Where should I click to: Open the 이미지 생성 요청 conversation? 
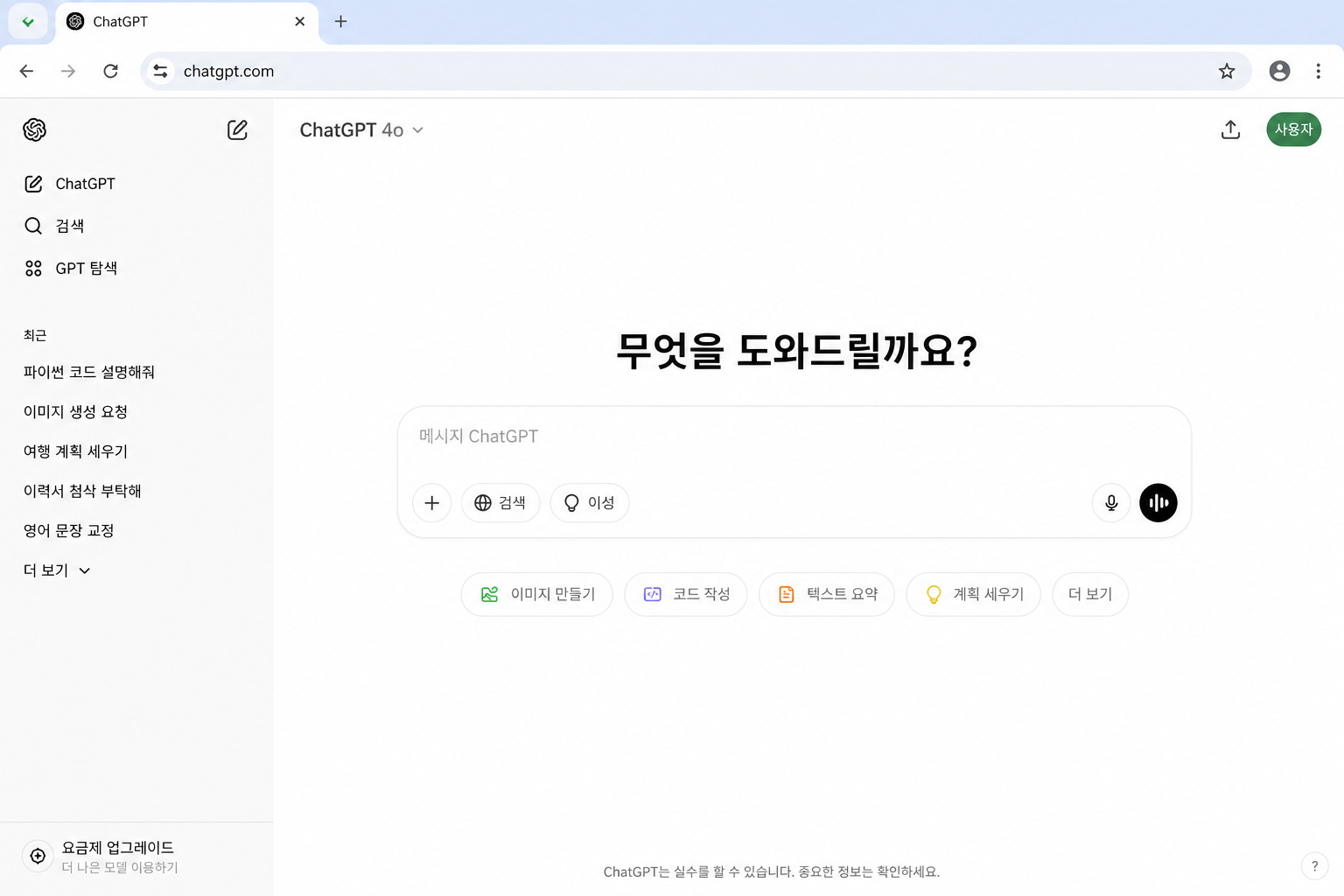[75, 411]
